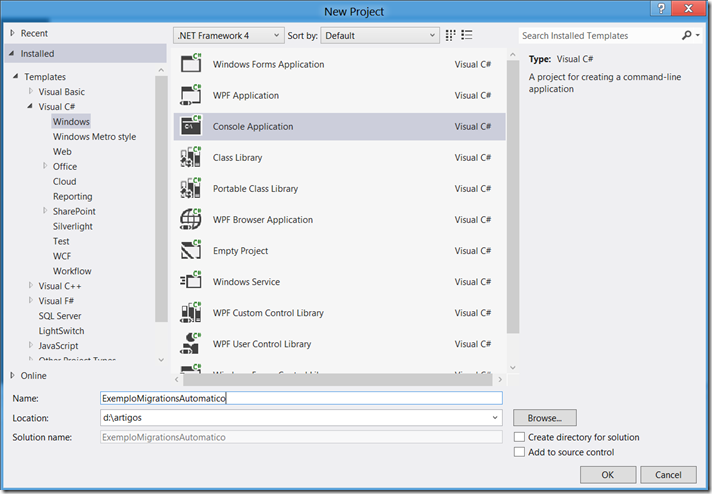Image resolution: width=712 pixels, height=494 pixels.
Task: Switch to small icons view
Action: [450, 35]
